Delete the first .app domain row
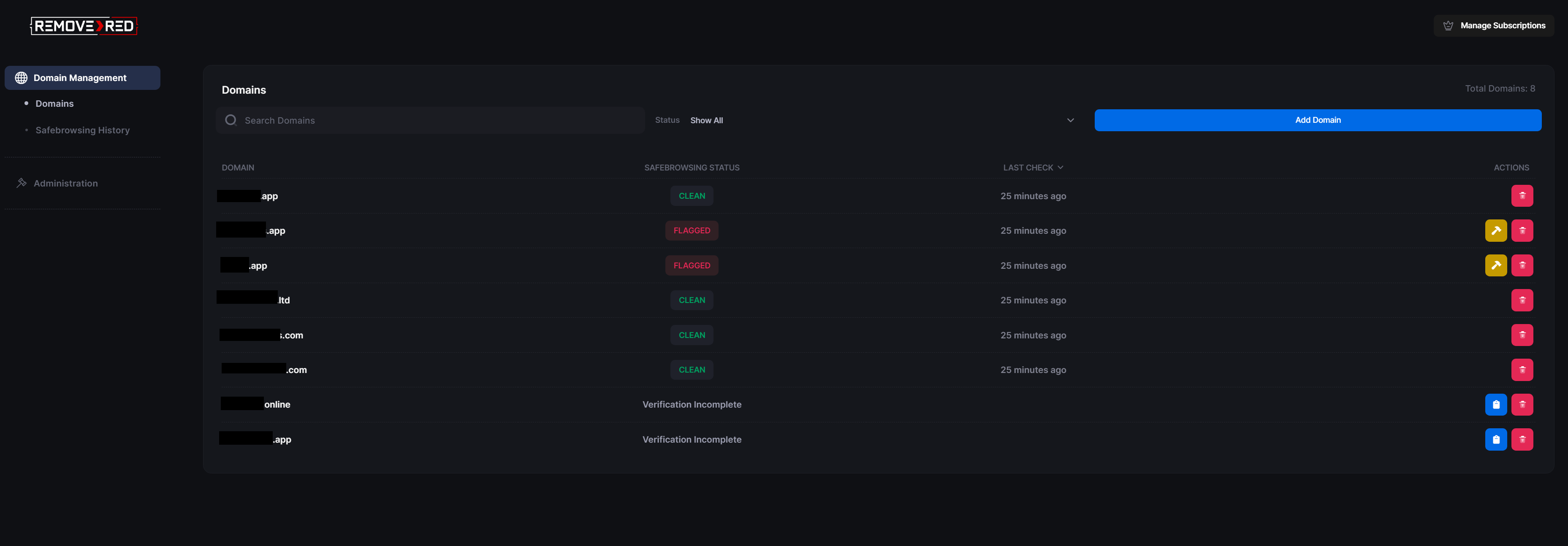The width and height of the screenshot is (1568, 546). (x=1522, y=196)
